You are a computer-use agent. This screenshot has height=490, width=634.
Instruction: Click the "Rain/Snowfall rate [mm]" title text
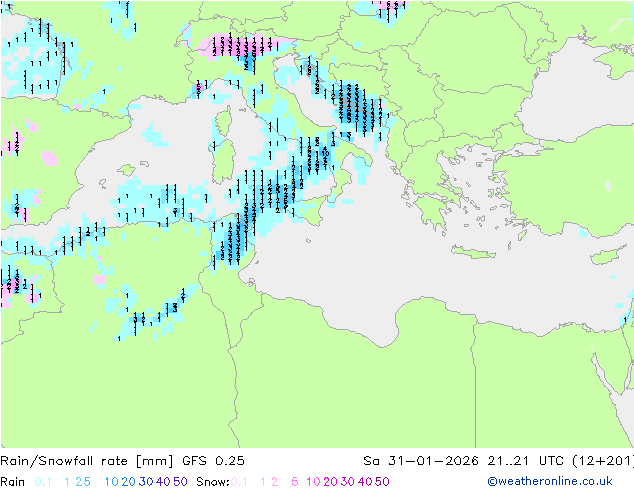[x=87, y=461]
